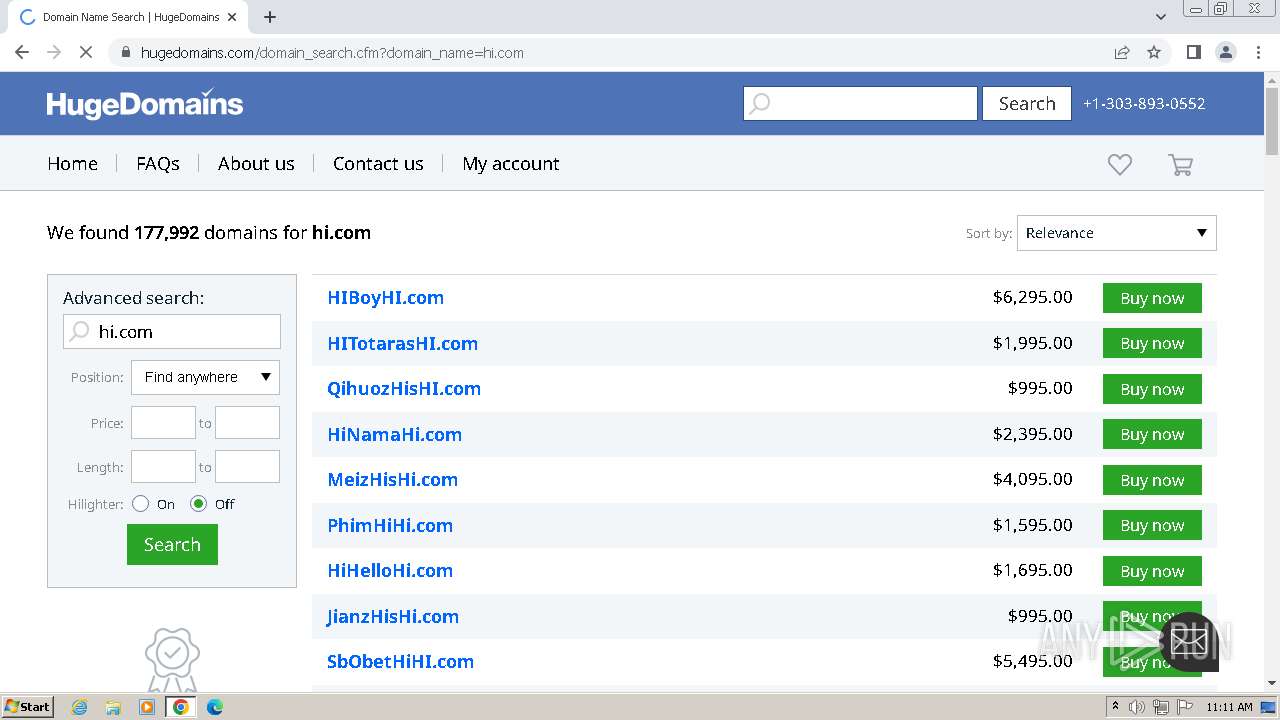This screenshot has height=720, width=1280.
Task: Open PhimHiHi.com domain link
Action: point(390,525)
